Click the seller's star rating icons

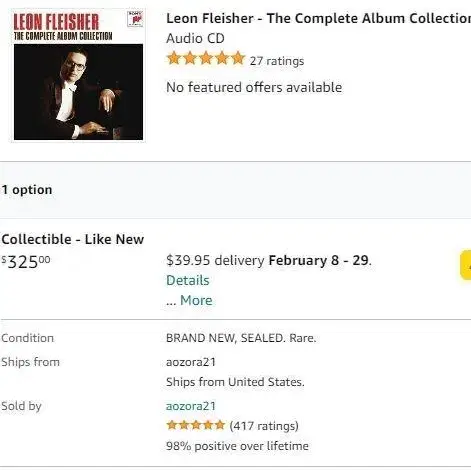pyautogui.click(x=196, y=425)
